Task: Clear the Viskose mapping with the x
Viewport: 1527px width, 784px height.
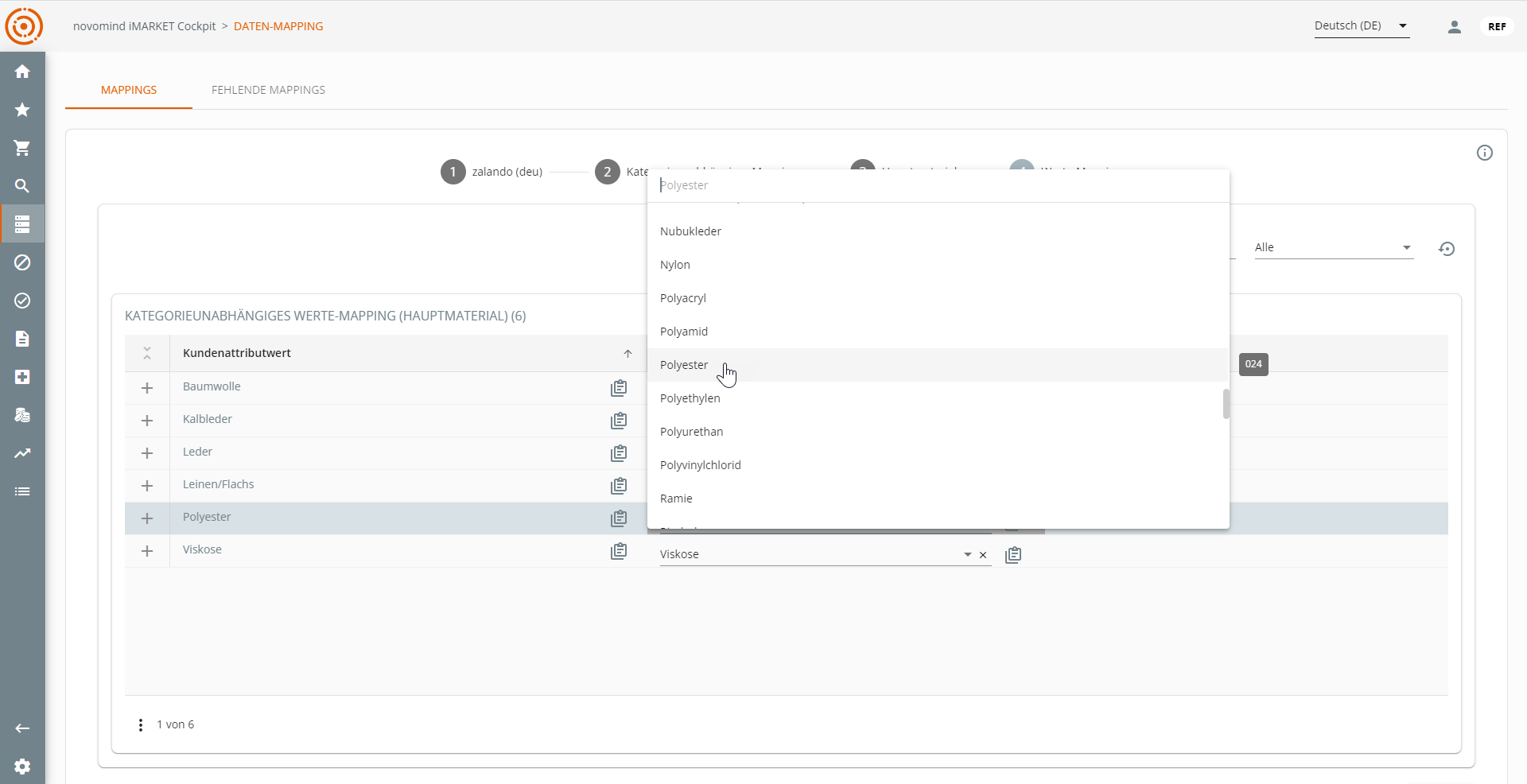Action: pos(983,555)
